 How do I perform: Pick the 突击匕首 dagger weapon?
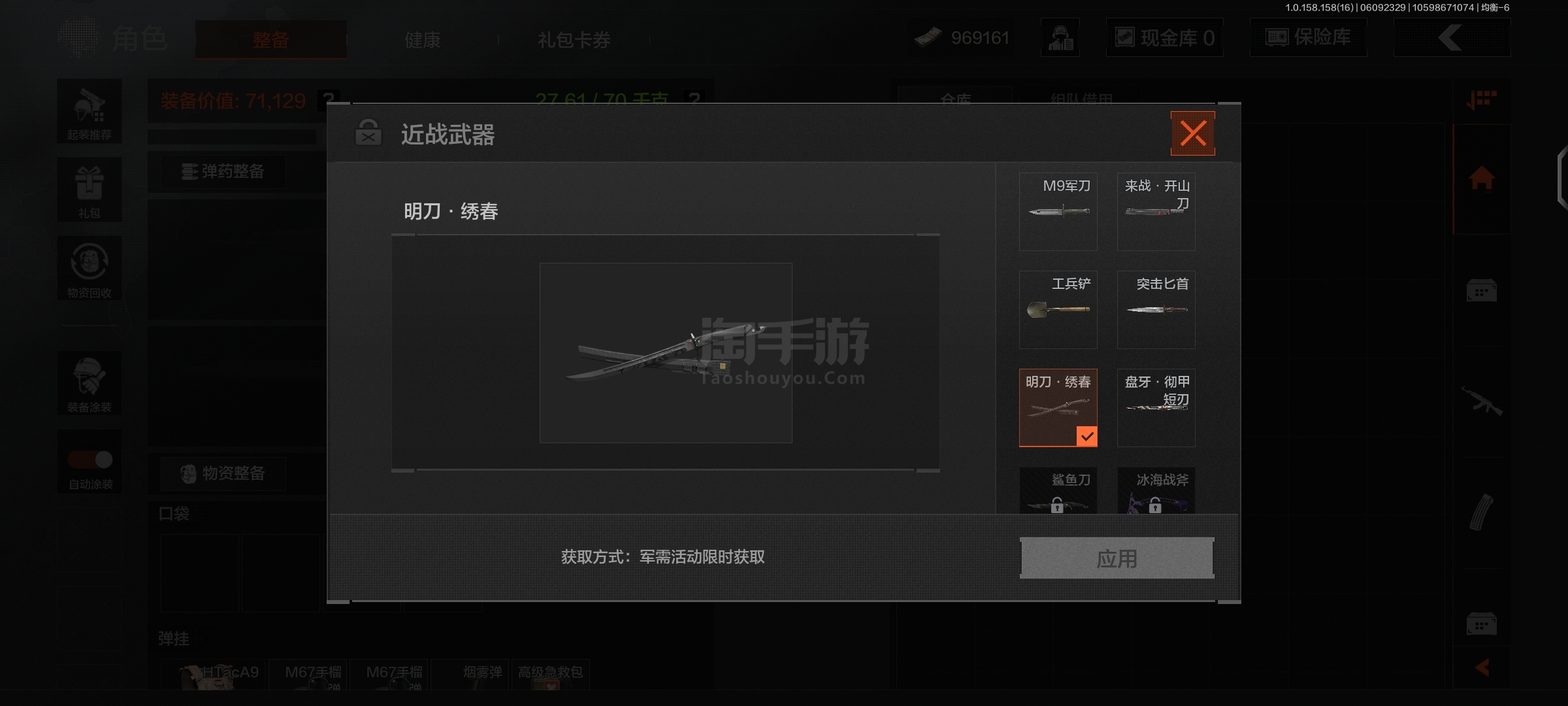(1156, 309)
